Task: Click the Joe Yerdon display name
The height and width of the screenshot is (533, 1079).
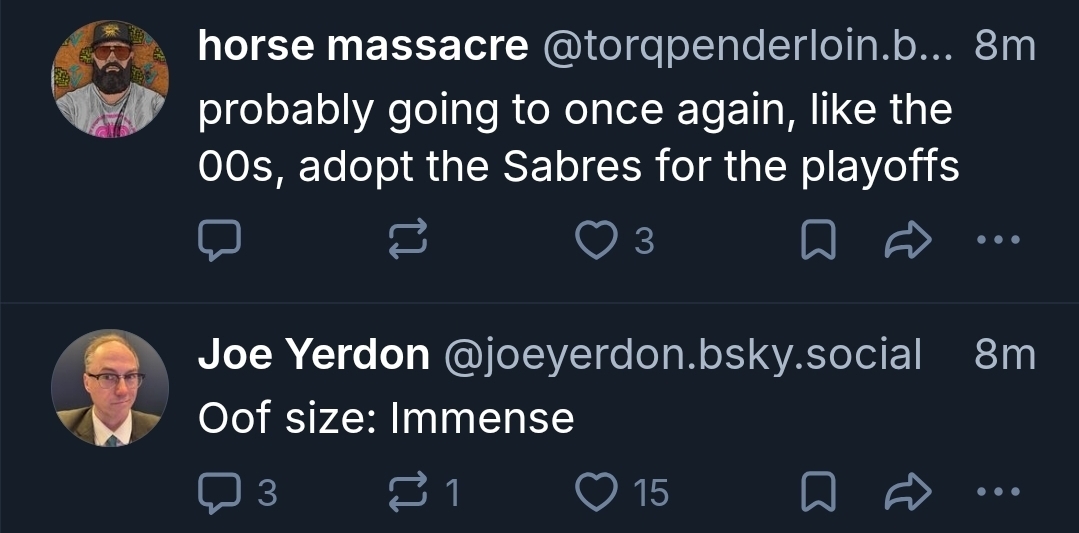Action: click(314, 354)
